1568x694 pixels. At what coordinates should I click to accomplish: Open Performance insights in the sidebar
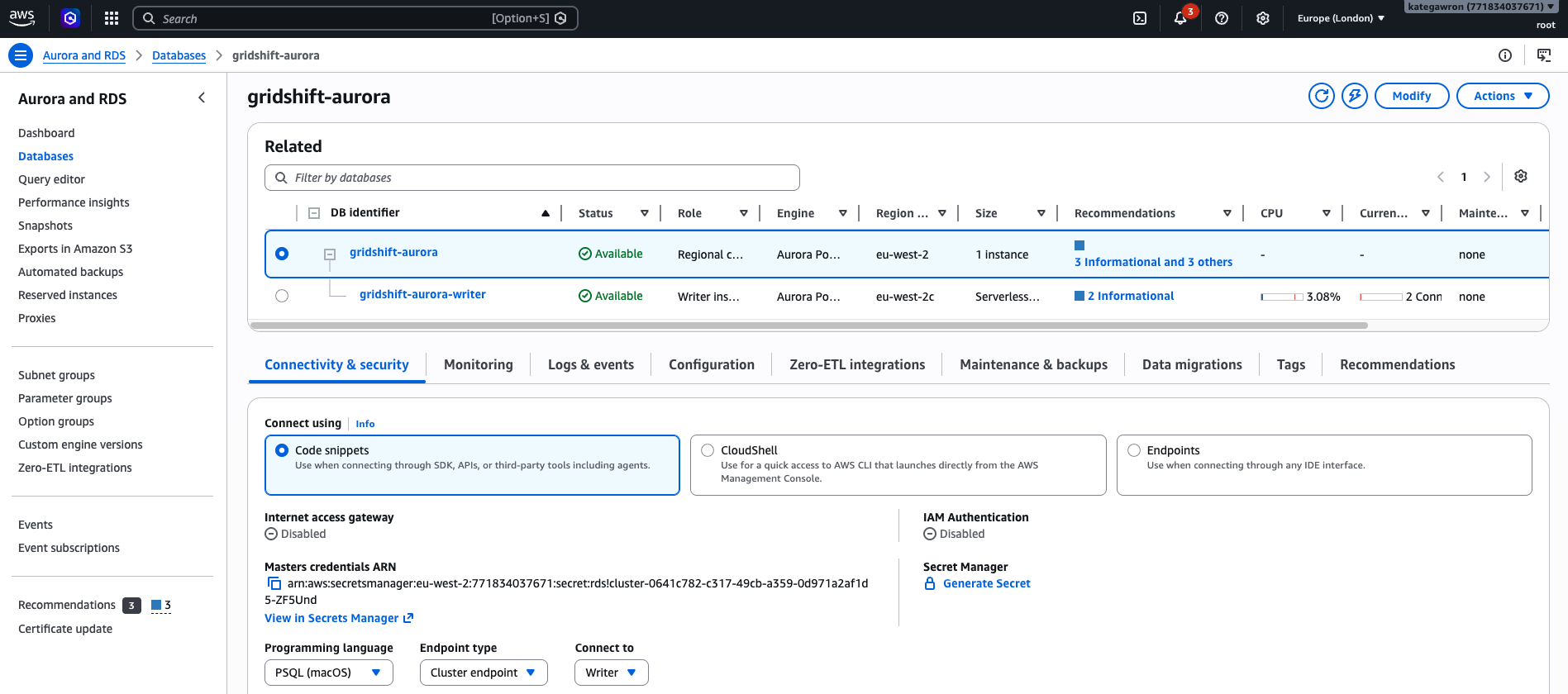pos(74,202)
